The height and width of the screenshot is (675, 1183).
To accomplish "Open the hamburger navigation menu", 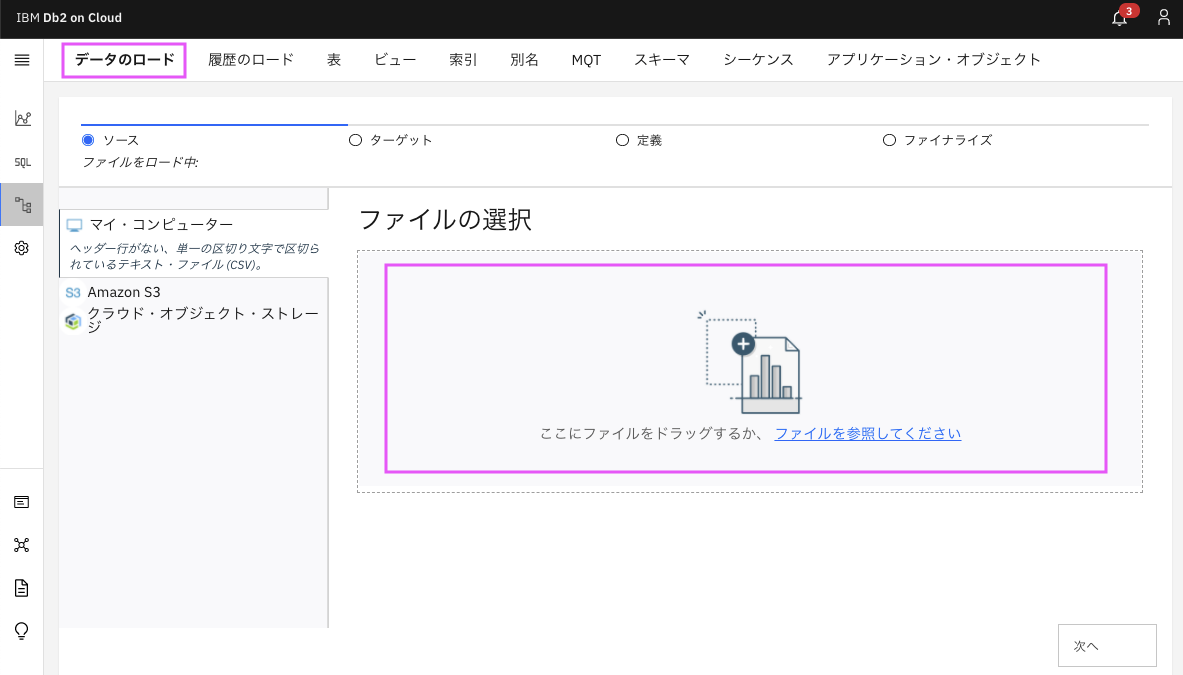I will pos(22,60).
